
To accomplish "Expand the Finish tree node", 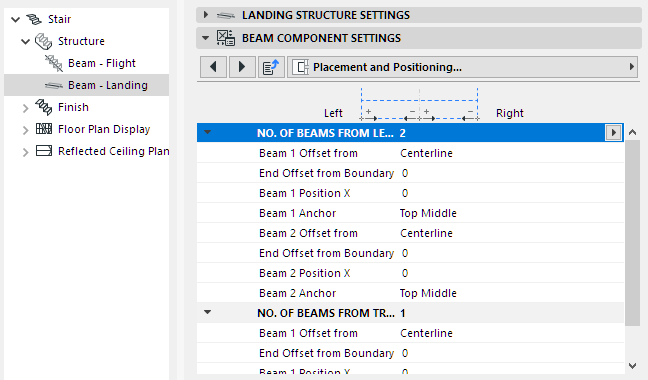I will [x=26, y=108].
